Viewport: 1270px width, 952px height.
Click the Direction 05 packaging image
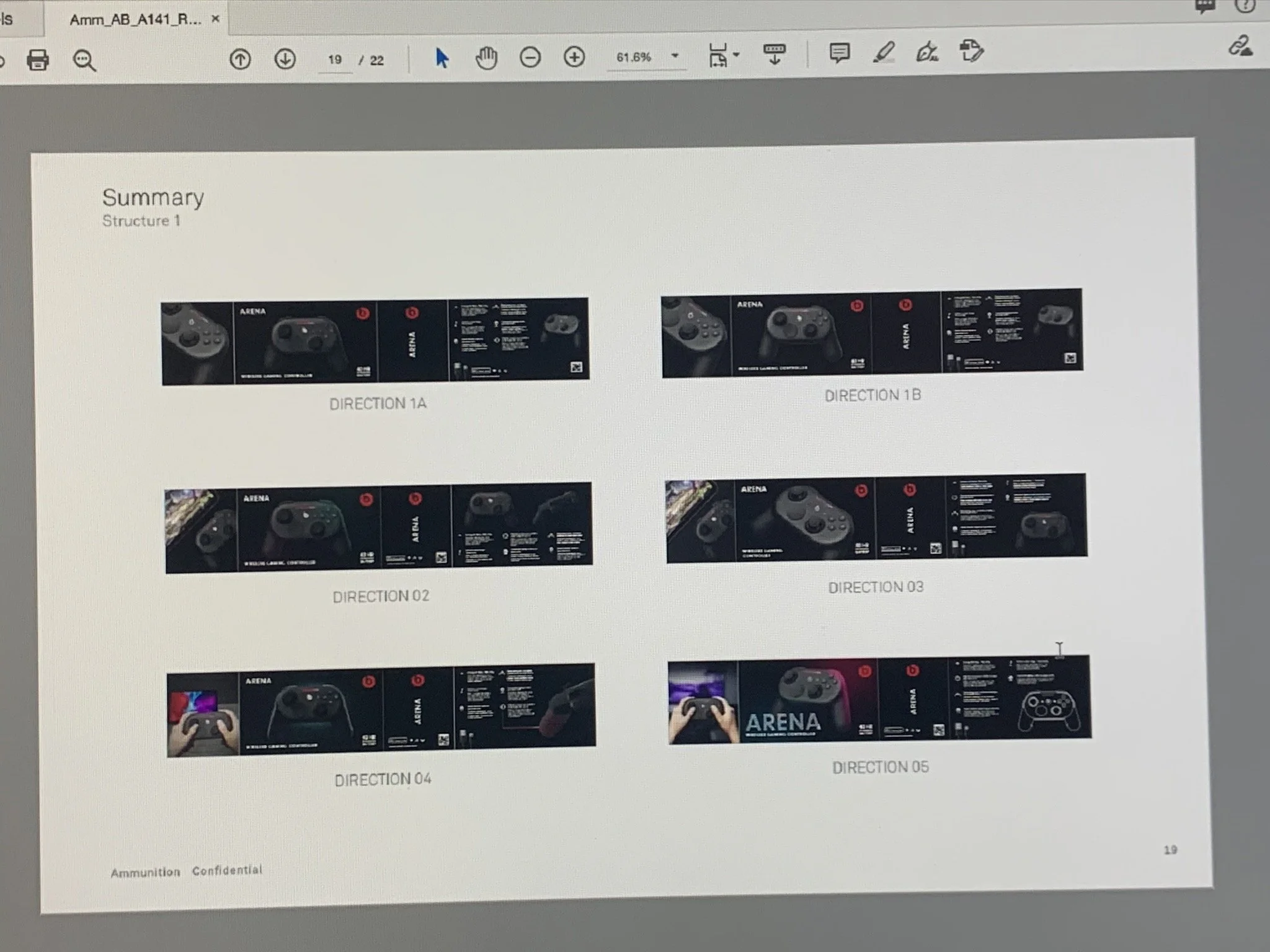pyautogui.click(x=879, y=699)
